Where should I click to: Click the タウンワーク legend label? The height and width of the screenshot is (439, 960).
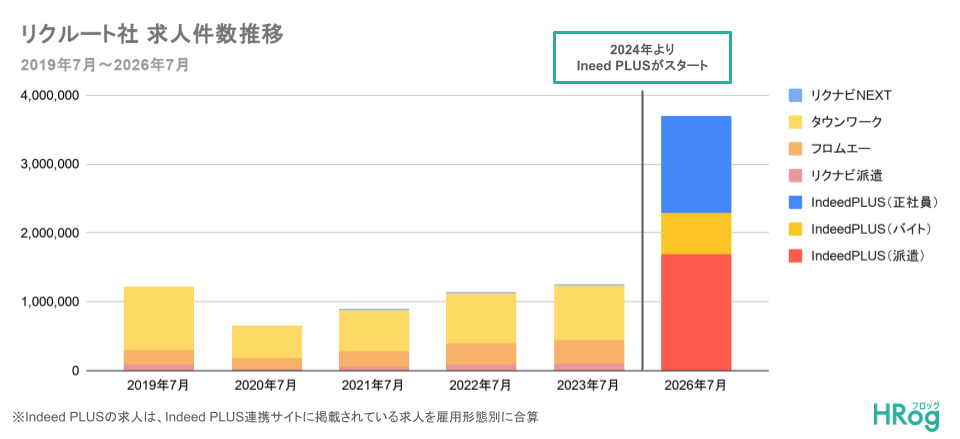pyautogui.click(x=847, y=122)
